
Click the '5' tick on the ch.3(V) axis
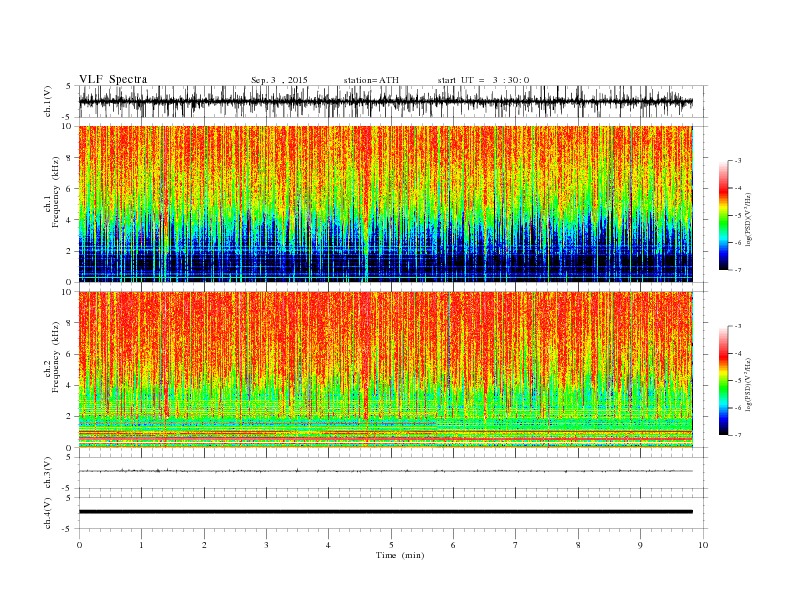point(69,457)
